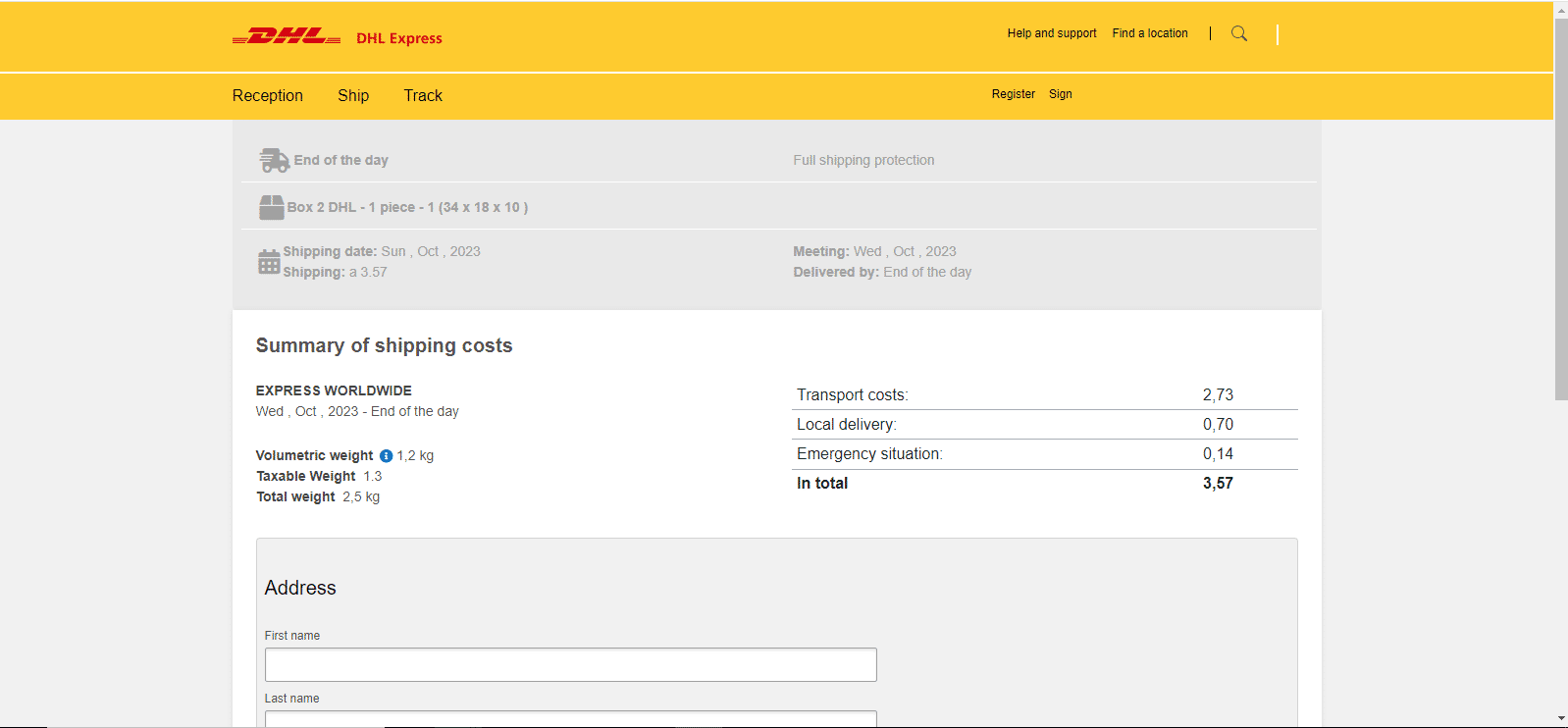
Task: Click the vertical page scrollbar thumb
Action: (x=1561, y=206)
